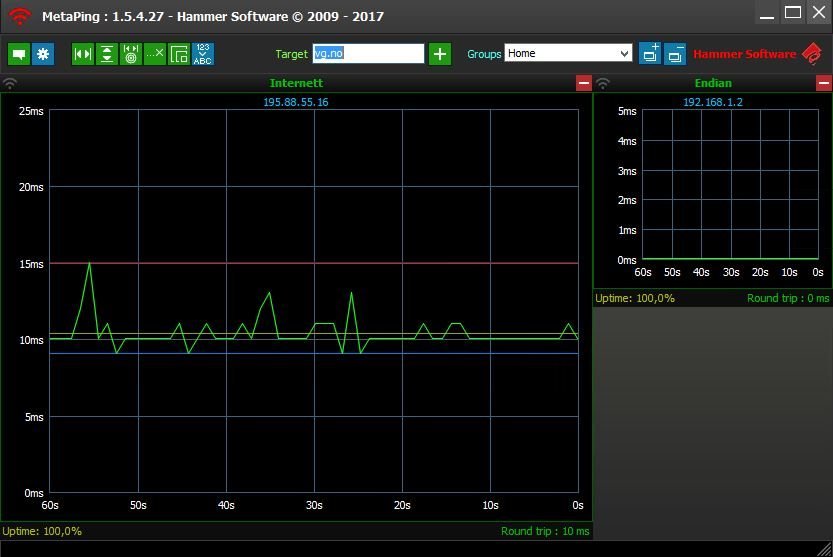Click the green speech bubble message icon
833x557 pixels.
[19, 54]
